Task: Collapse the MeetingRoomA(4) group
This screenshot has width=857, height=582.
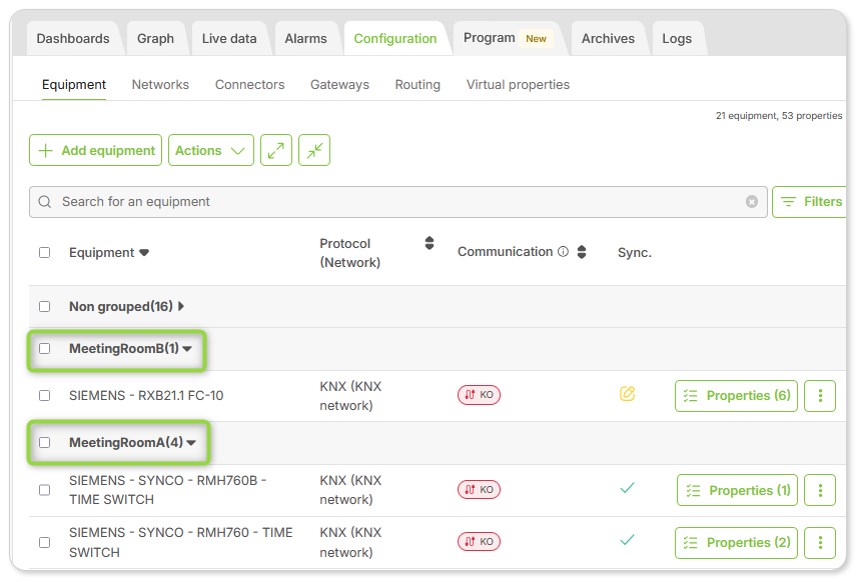Action: click(191, 443)
